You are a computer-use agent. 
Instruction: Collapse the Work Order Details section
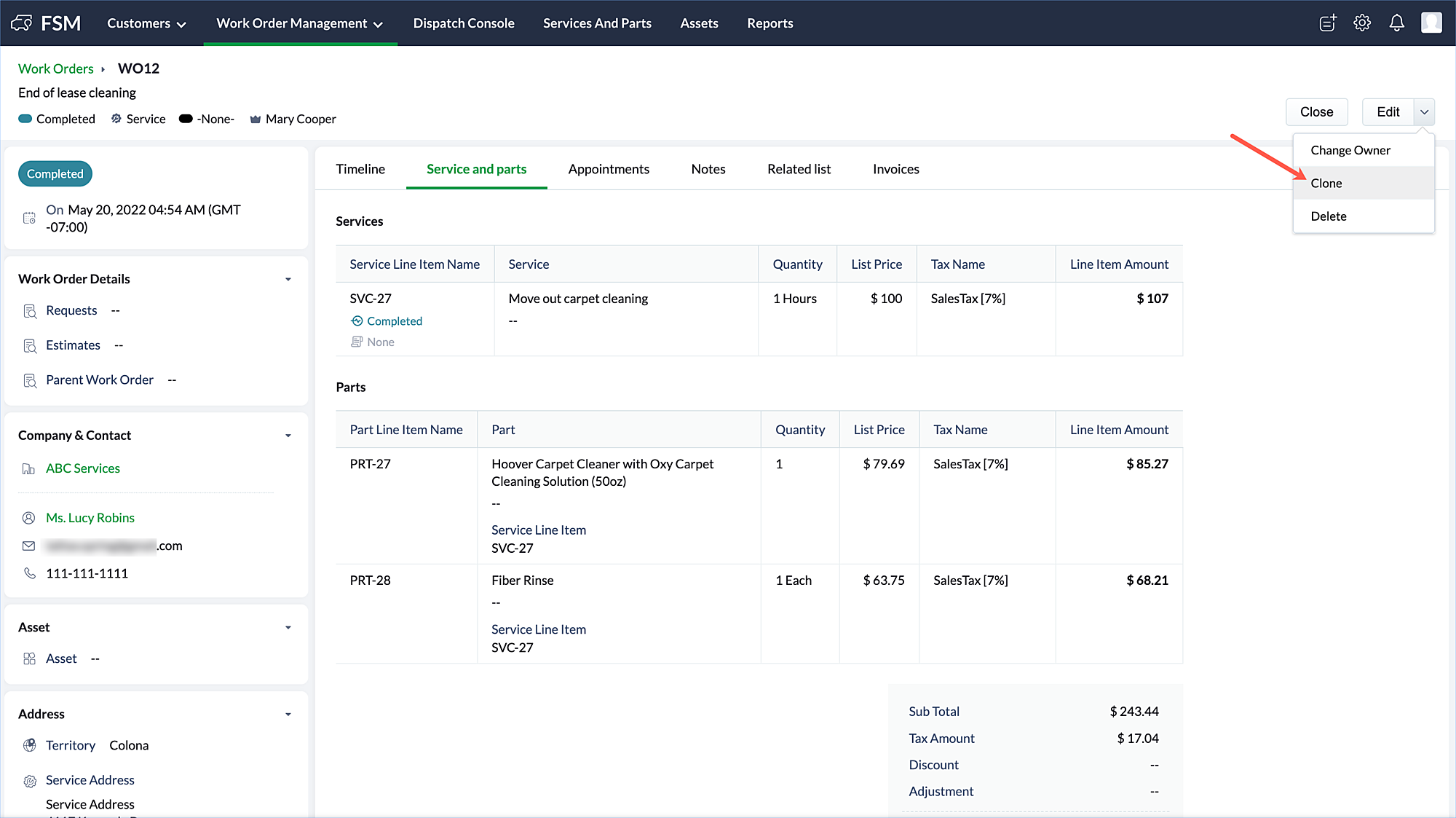[x=288, y=279]
